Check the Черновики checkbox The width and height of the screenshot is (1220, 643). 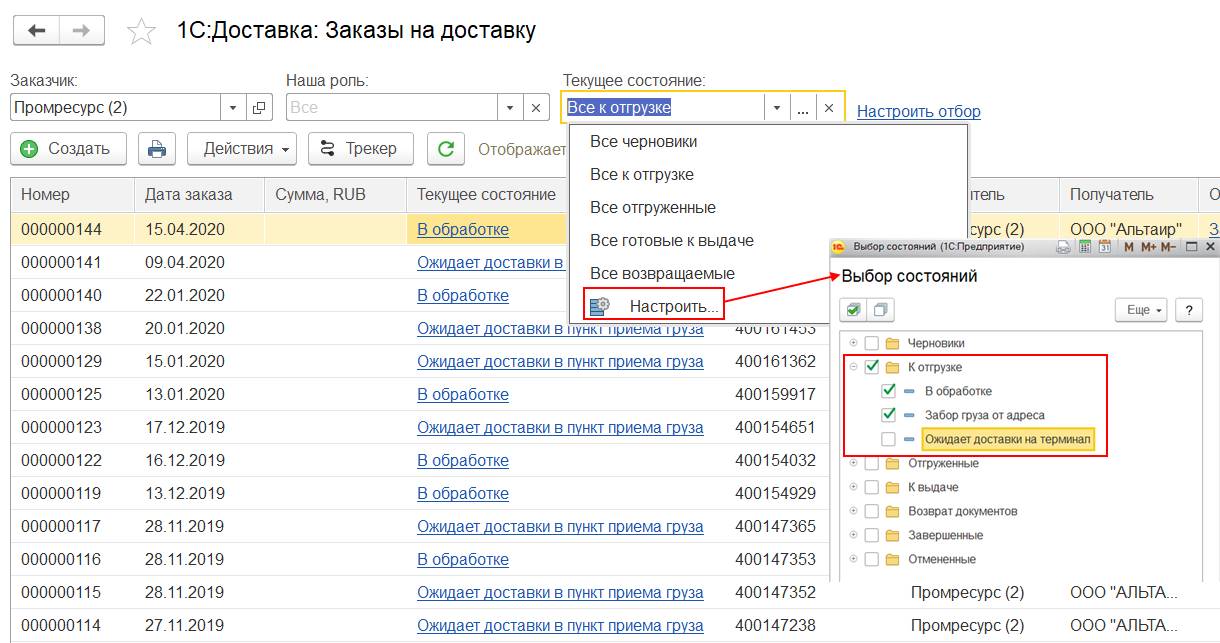[871, 343]
